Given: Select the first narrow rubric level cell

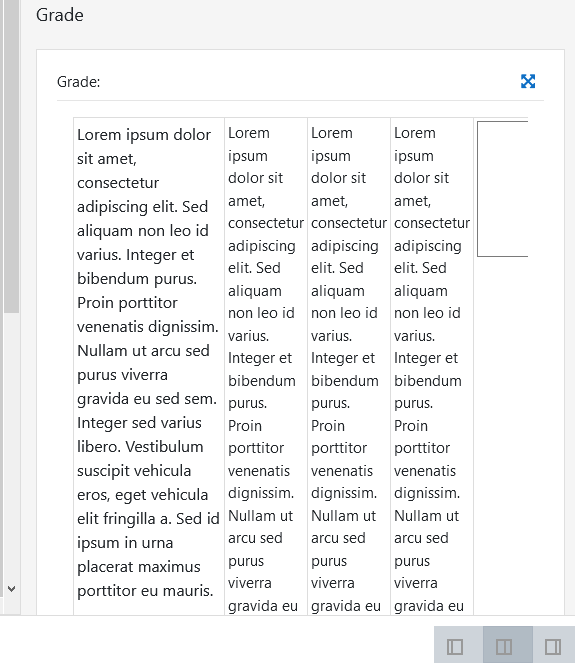Looking at the screenshot, I should 266,367.
